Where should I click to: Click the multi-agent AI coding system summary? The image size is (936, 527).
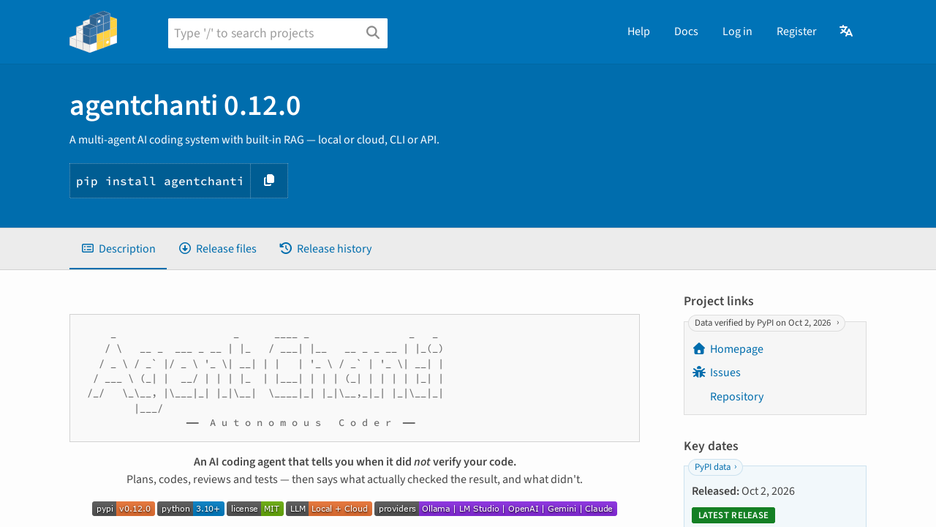point(254,140)
